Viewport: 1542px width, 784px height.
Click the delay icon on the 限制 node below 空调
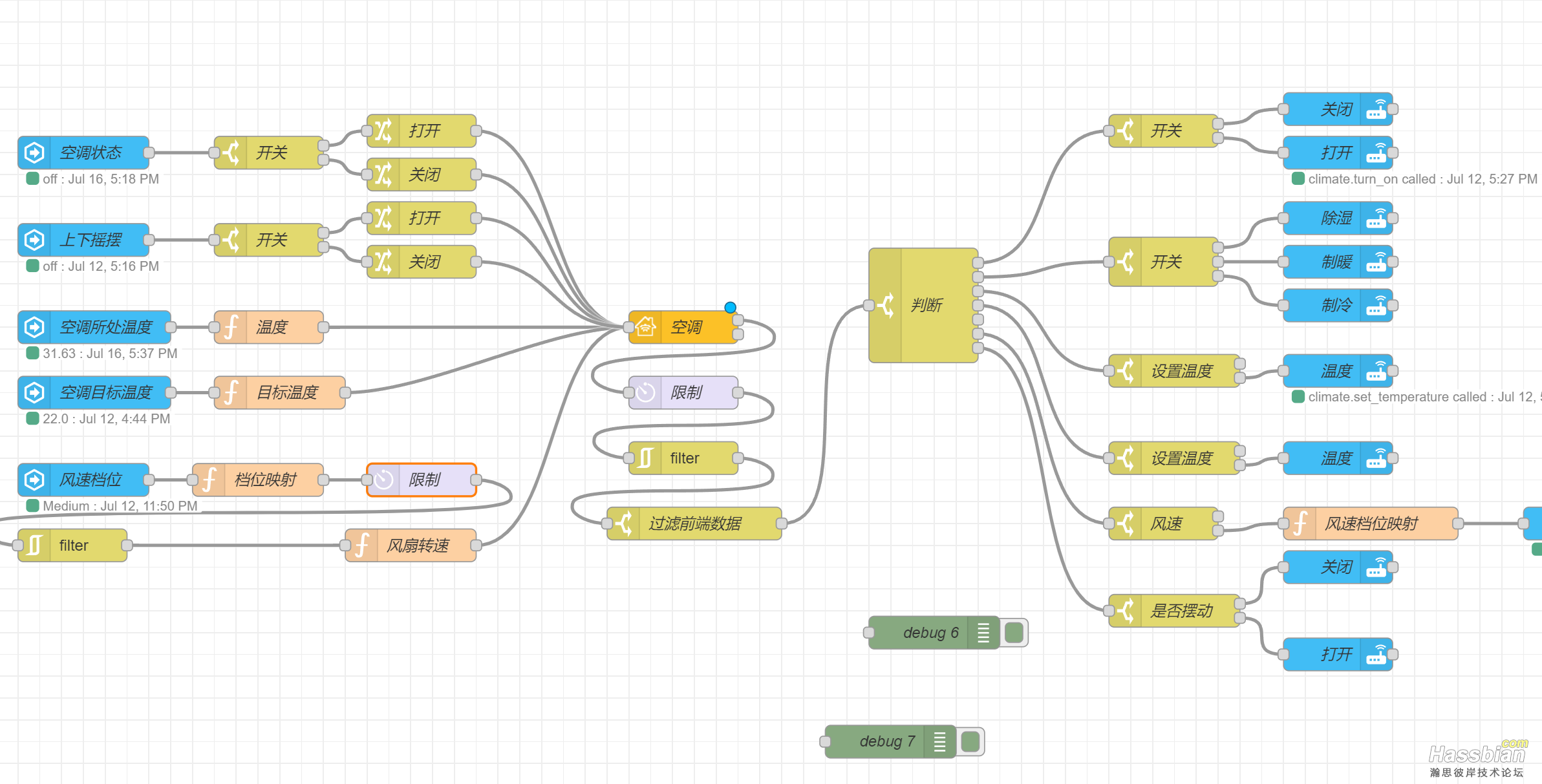pyautogui.click(x=645, y=392)
